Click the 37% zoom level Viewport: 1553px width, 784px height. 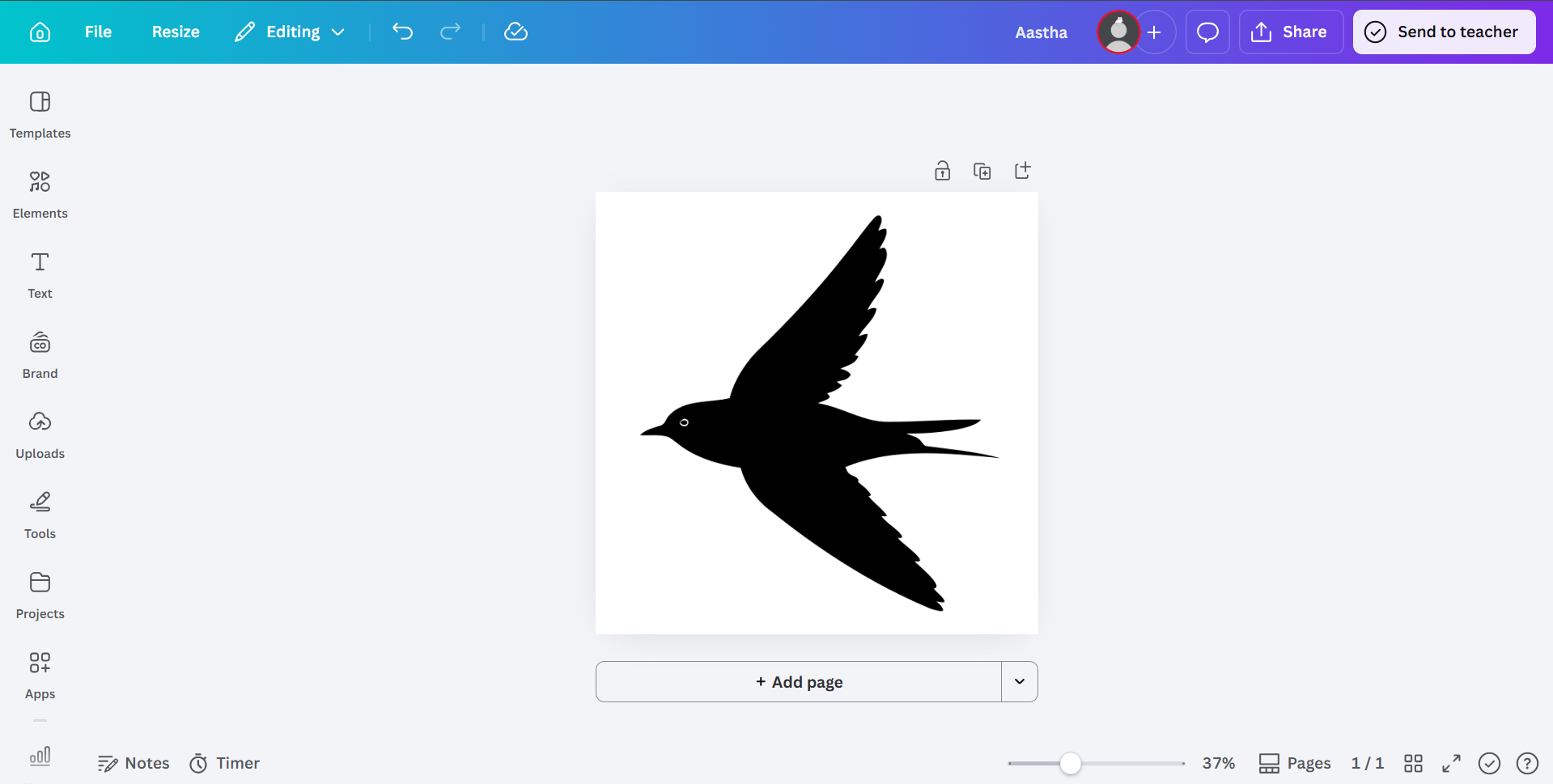(1218, 763)
